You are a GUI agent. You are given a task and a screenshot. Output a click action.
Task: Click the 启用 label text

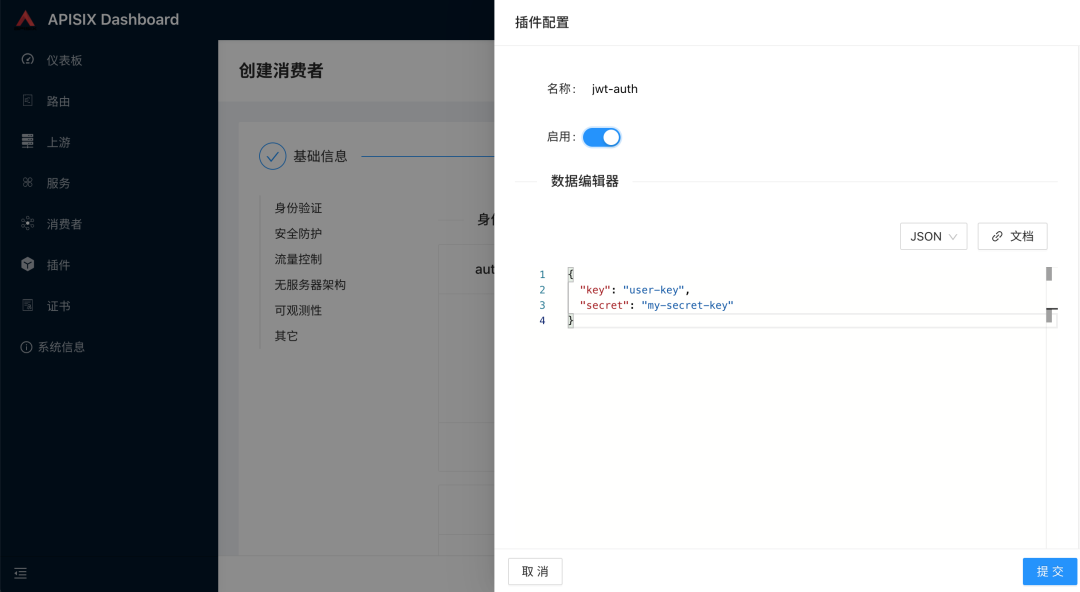pos(560,136)
